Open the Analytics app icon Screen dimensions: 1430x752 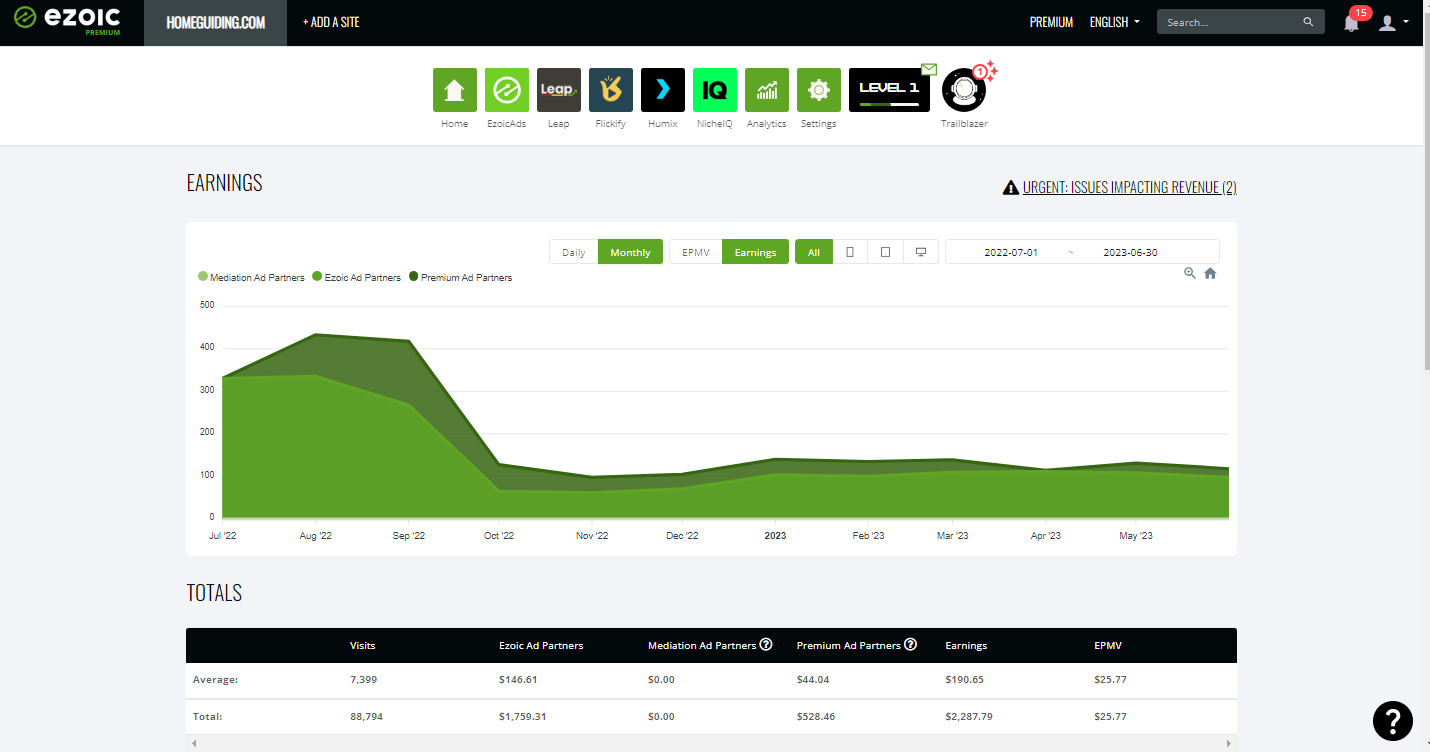coord(767,90)
